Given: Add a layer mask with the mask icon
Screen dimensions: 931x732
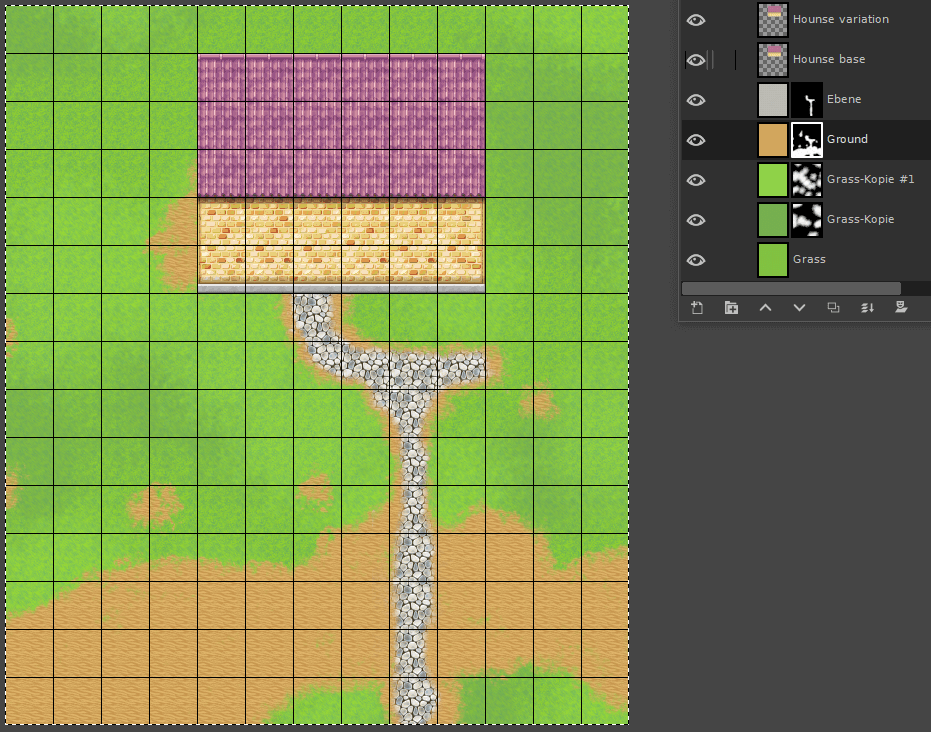Looking at the screenshot, I should [x=901, y=307].
